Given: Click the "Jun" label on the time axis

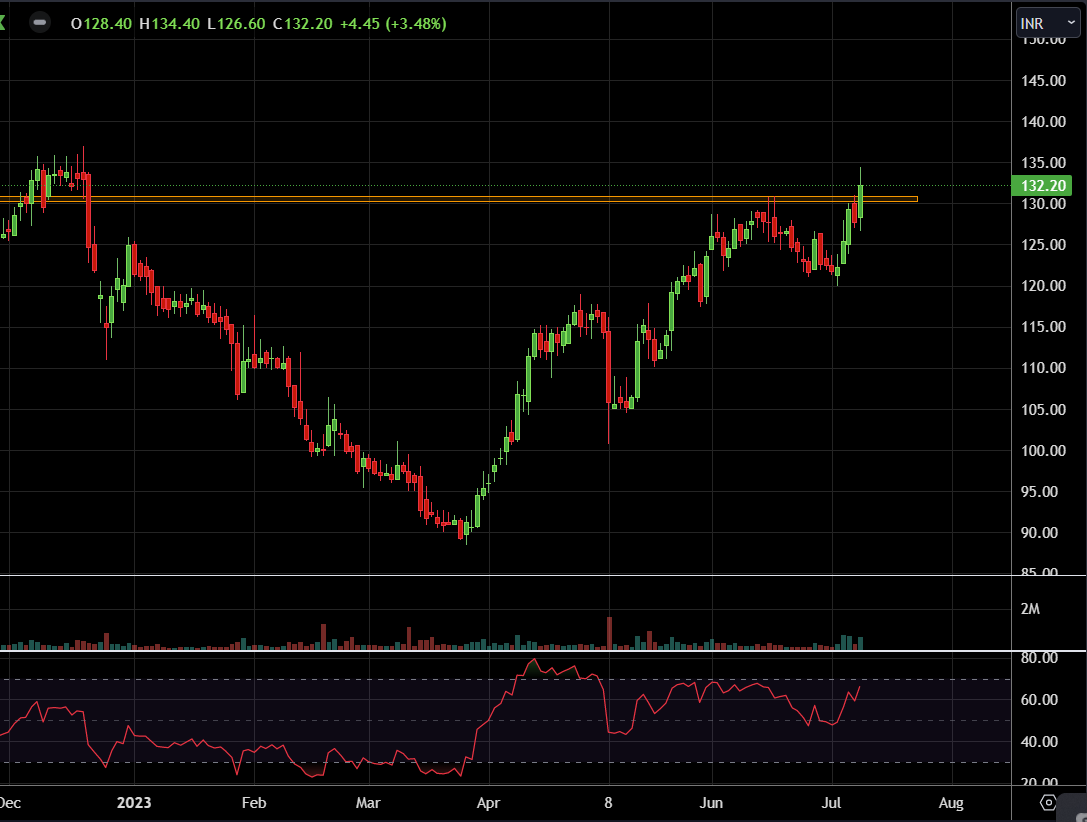Looking at the screenshot, I should pos(711,803).
